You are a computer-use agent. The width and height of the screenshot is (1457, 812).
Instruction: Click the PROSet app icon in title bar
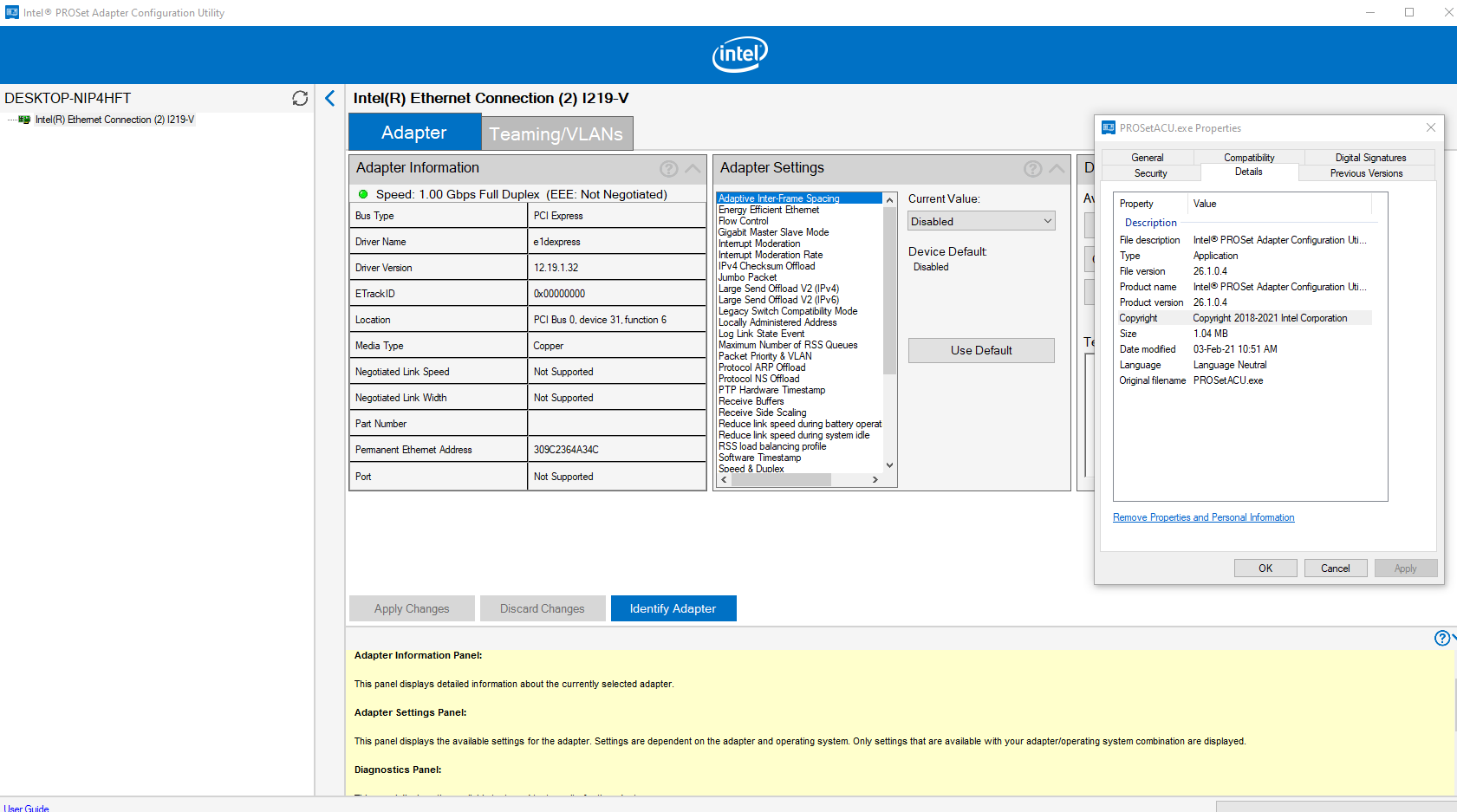(12, 12)
